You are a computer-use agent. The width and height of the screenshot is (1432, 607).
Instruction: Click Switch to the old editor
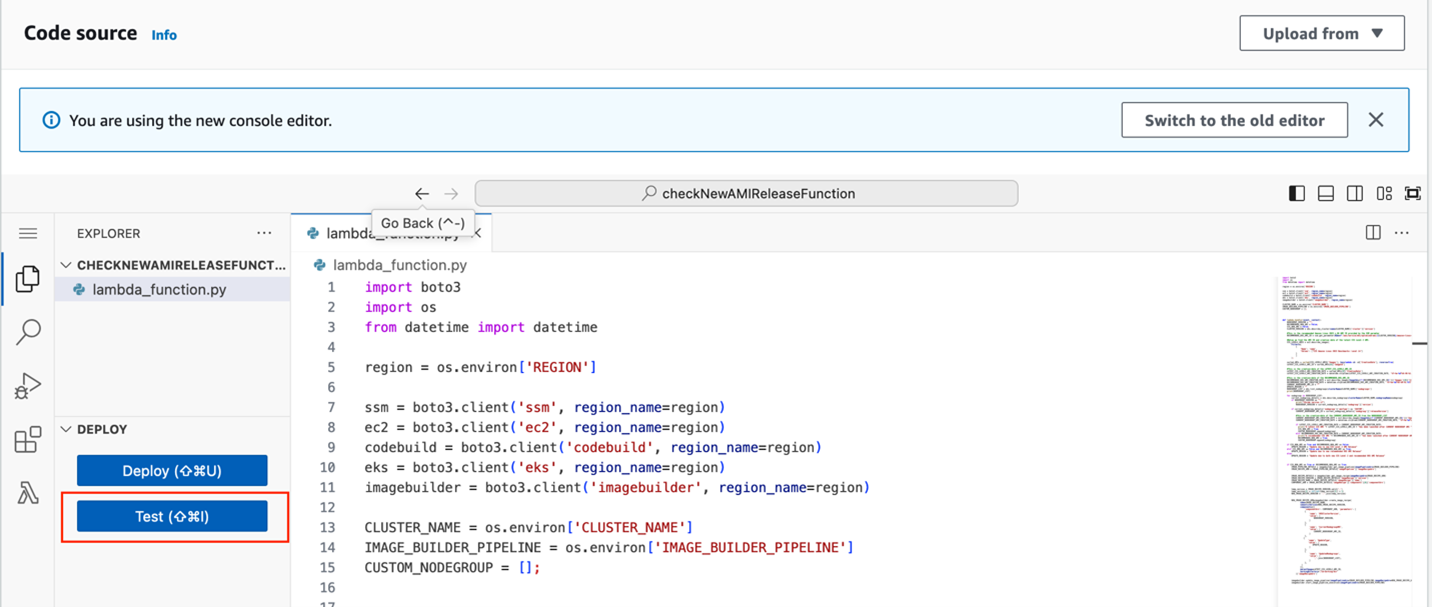(x=1234, y=119)
